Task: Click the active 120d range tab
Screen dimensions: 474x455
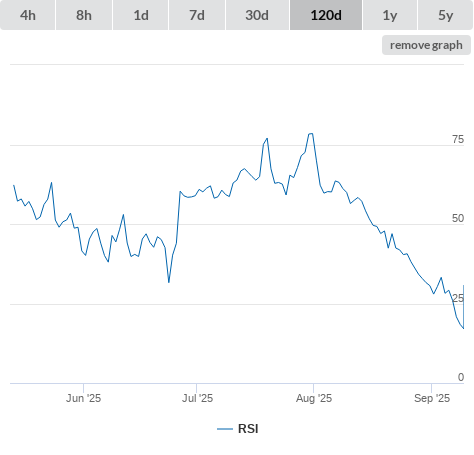Action: click(326, 15)
